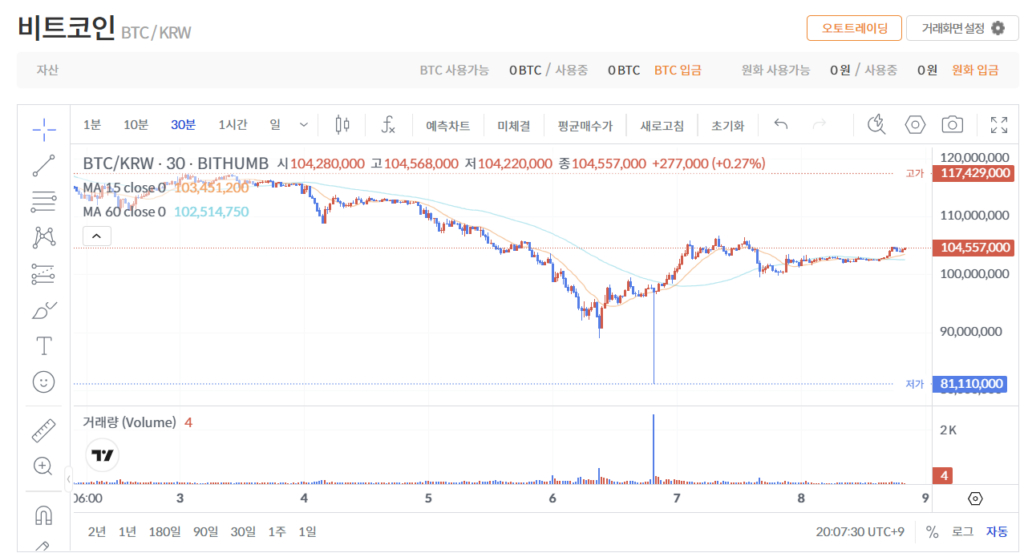
Task: Click the current price label 104,557,000
Action: [x=973, y=247]
